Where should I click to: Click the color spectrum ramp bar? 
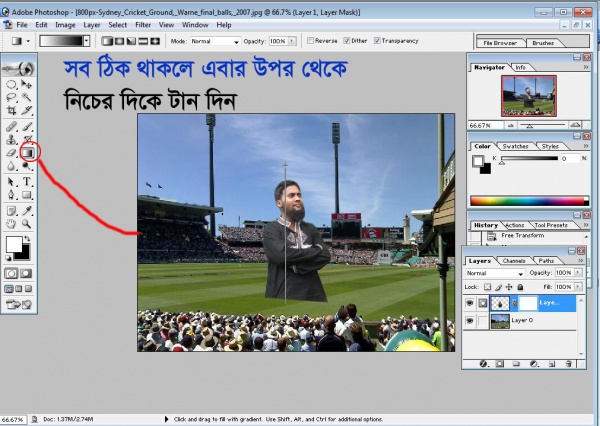click(529, 201)
